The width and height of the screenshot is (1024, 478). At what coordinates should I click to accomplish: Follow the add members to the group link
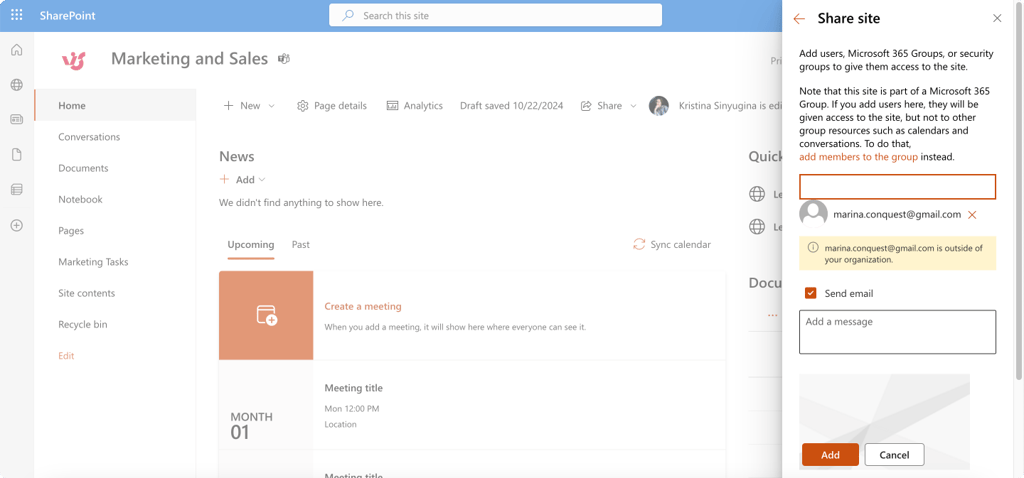coord(859,157)
